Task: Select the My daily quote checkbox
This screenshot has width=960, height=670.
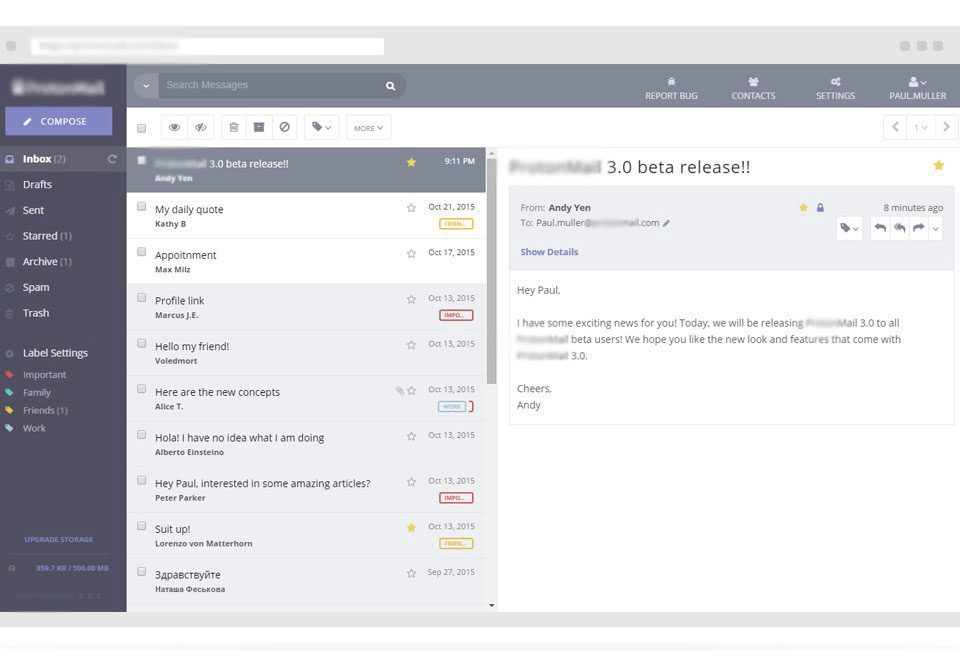Action: pos(141,206)
